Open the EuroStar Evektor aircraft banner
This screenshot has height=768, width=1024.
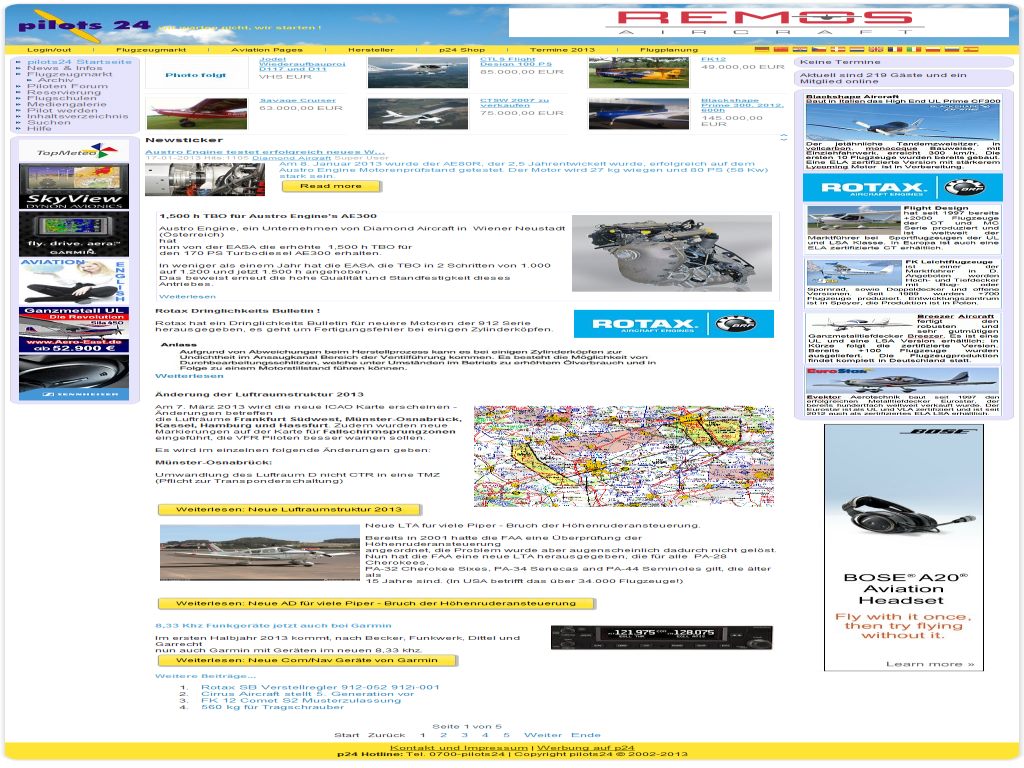click(x=902, y=380)
